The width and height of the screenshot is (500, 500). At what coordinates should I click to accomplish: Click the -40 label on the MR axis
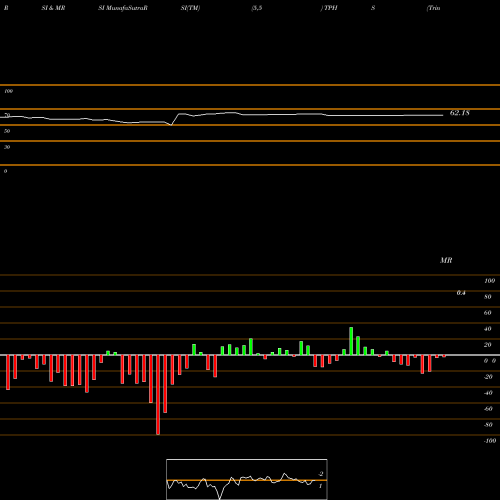pos(488,393)
